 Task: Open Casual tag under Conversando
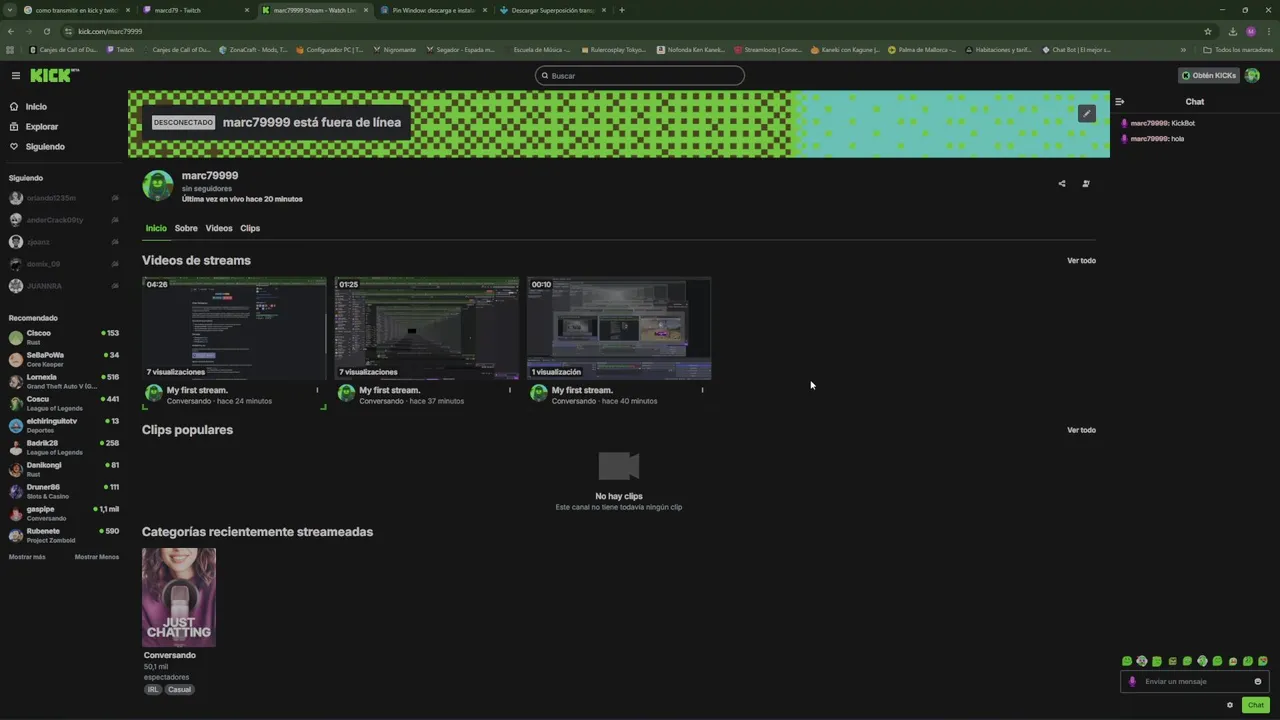179,690
